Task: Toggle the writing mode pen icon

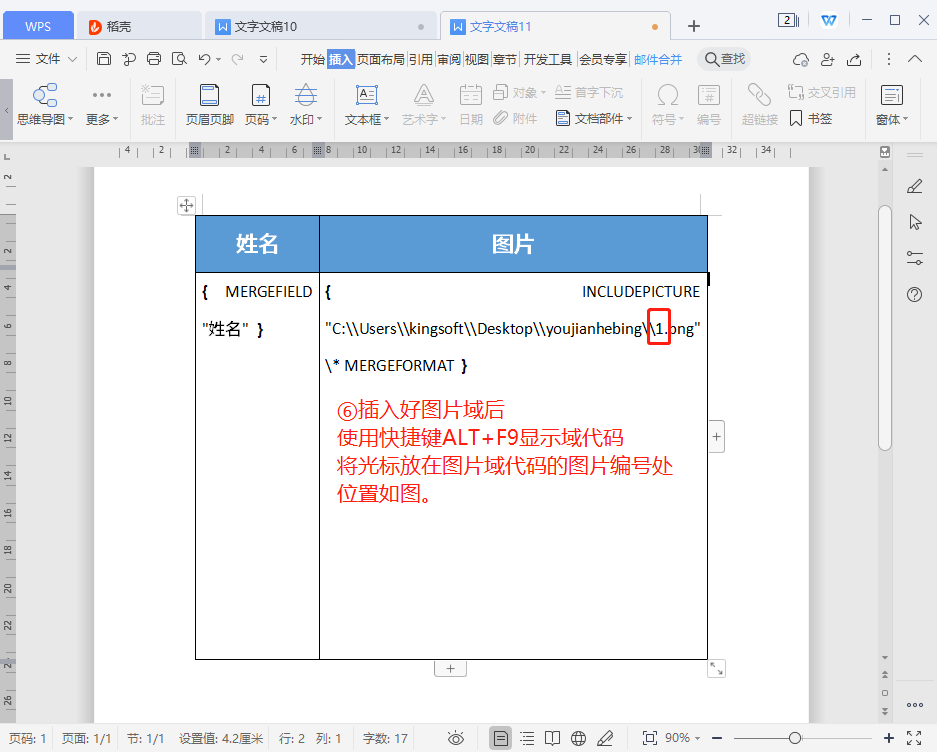Action: tap(605, 738)
